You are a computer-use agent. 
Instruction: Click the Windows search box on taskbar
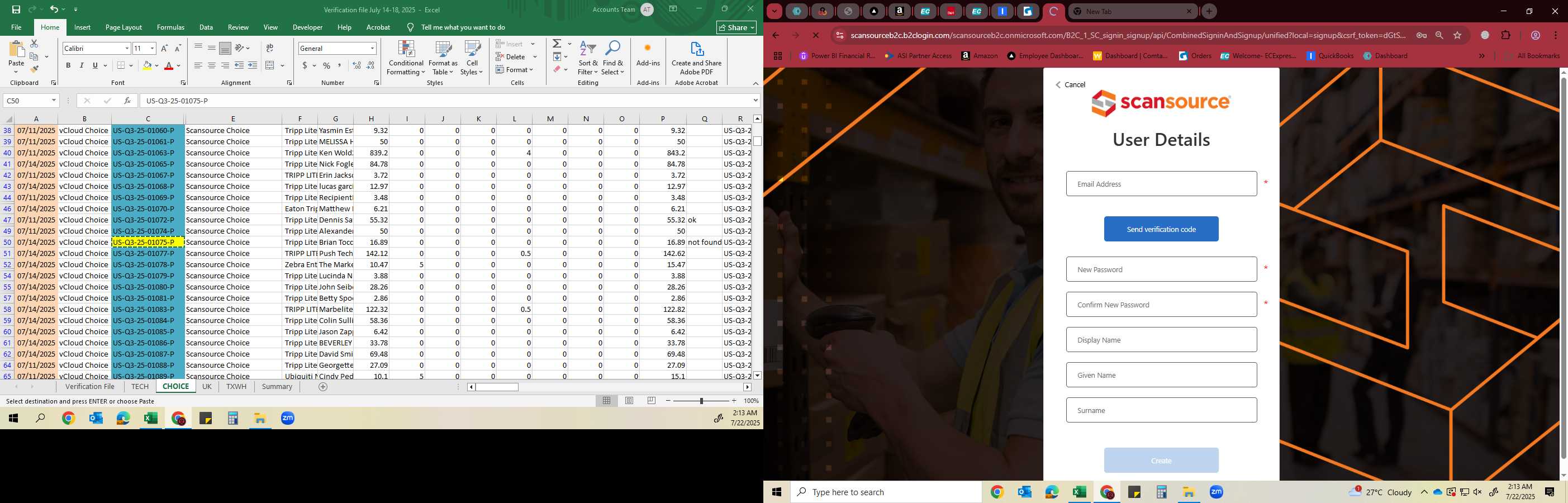(x=886, y=492)
